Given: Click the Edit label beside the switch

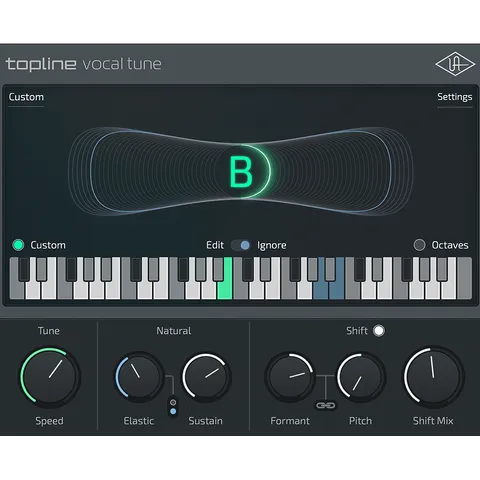Looking at the screenshot, I should point(215,245).
